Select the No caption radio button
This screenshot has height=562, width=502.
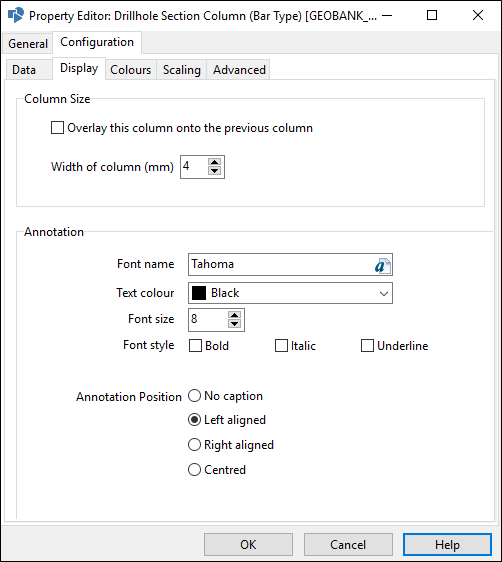click(194, 396)
